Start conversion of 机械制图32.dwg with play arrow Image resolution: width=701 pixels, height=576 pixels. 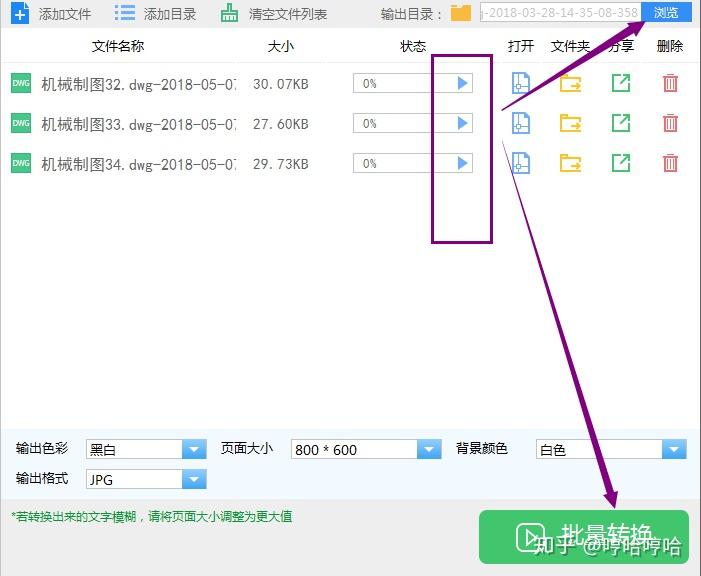click(x=462, y=83)
